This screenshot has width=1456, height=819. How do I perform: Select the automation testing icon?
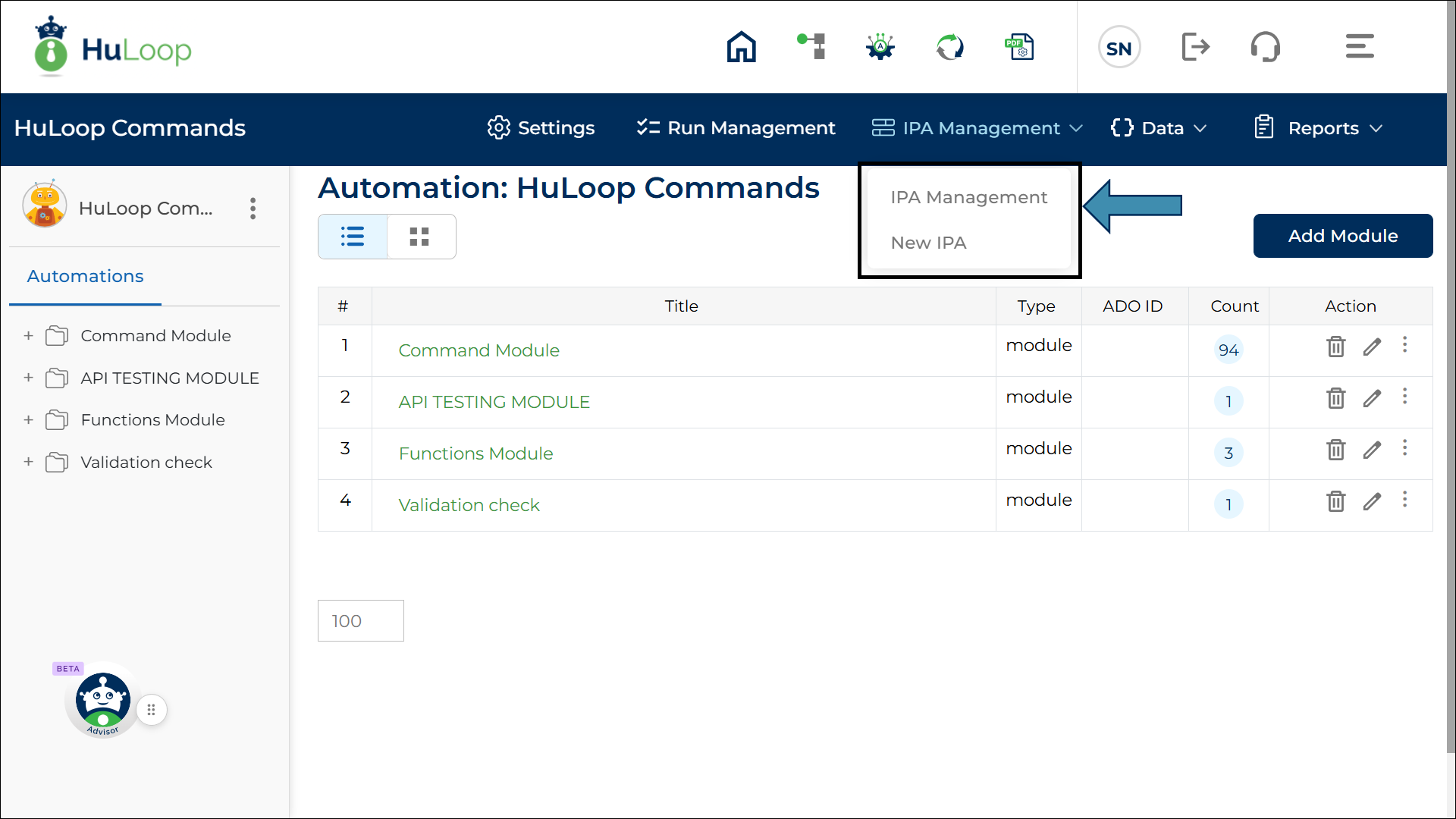click(x=879, y=46)
